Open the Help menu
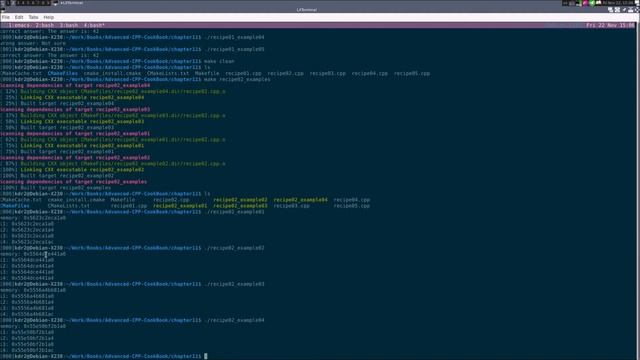The height and width of the screenshot is (360, 640). point(49,17)
